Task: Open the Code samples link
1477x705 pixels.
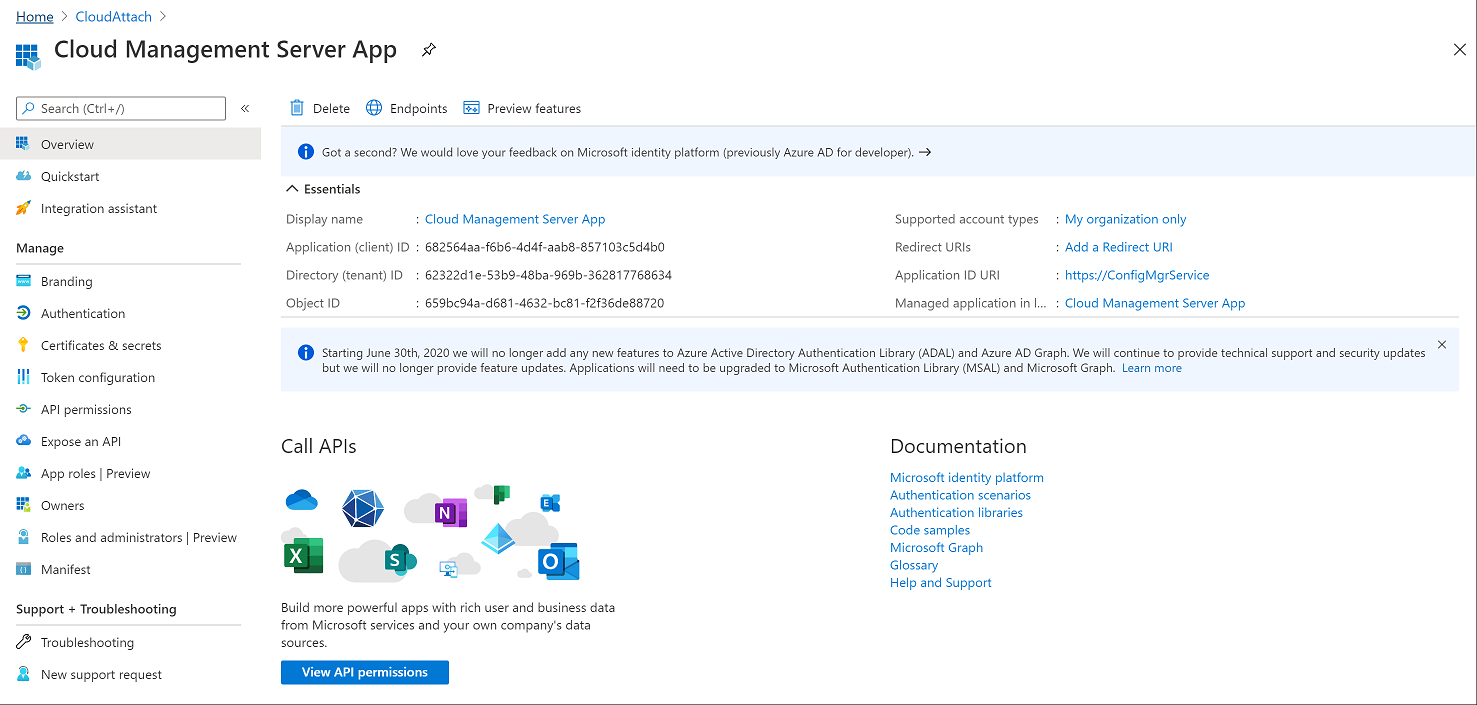Action: tap(930, 530)
